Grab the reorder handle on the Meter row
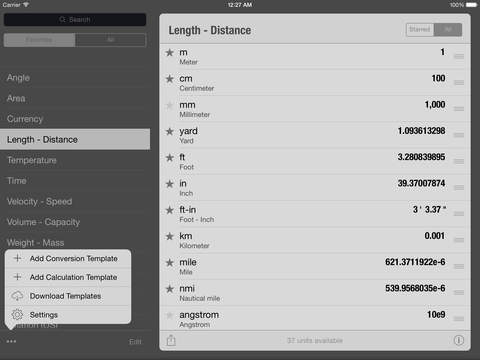The height and width of the screenshot is (360, 480). click(x=459, y=56)
